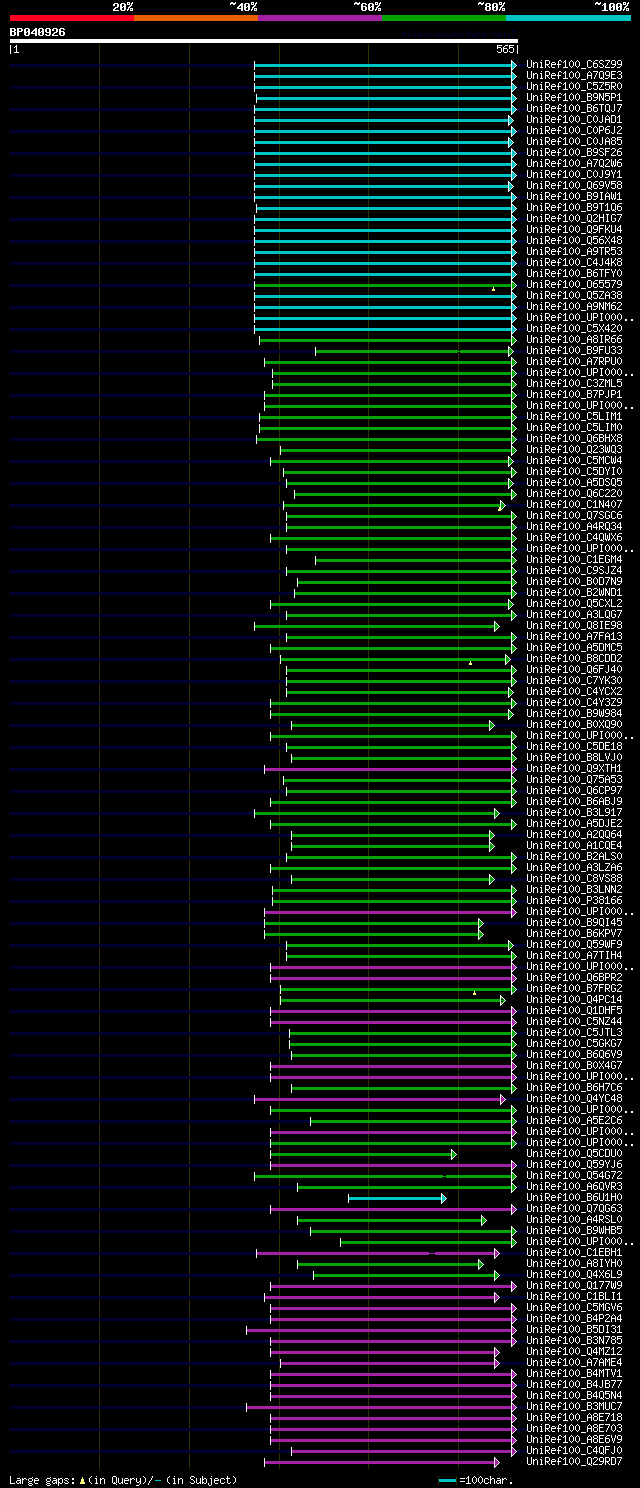Screen dimensions: 640x1488
Task: Open hit UniRef100_B9N5P1
Action: click(x=575, y=97)
